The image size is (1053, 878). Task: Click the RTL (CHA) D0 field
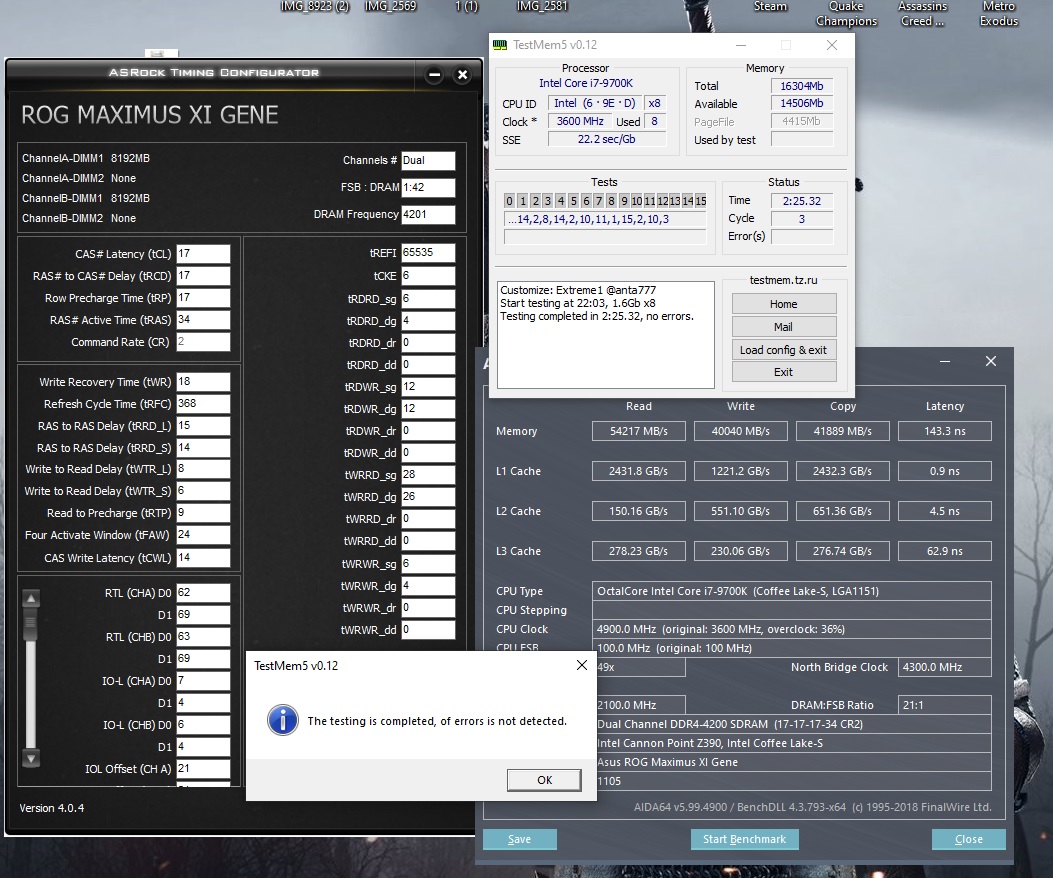coord(203,592)
